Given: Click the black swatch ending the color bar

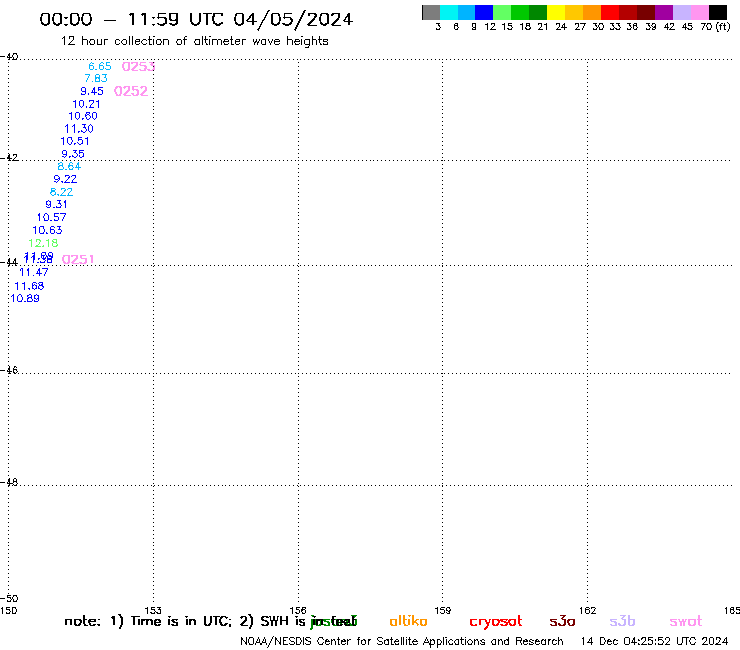Looking at the screenshot, I should pos(718,12).
